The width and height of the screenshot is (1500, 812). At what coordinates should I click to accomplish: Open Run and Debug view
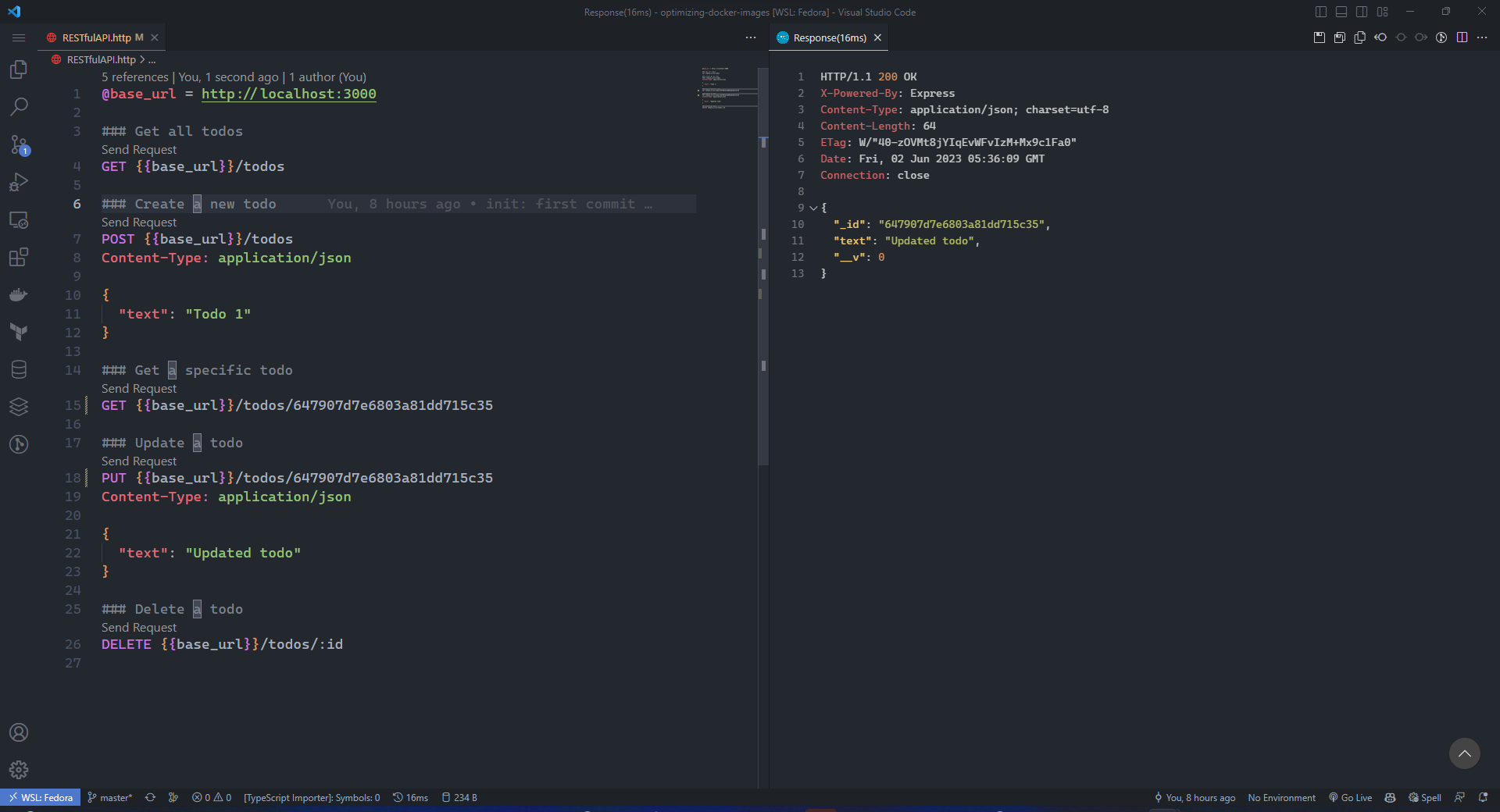pos(19,182)
